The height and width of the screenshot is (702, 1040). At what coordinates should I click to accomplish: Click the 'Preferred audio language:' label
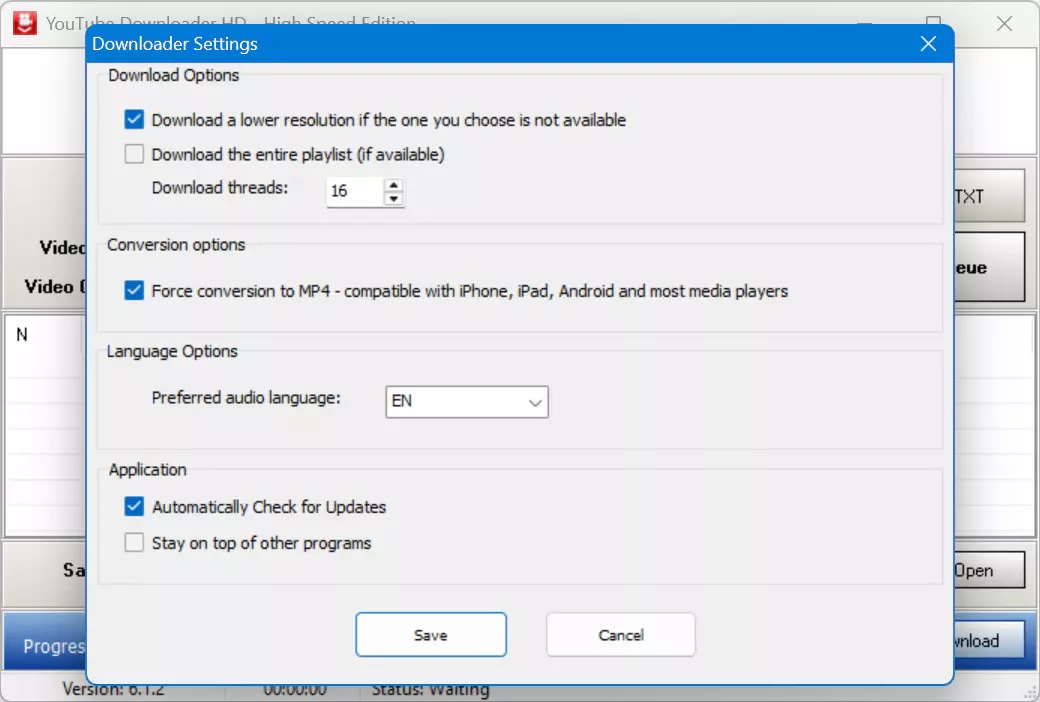pos(246,397)
